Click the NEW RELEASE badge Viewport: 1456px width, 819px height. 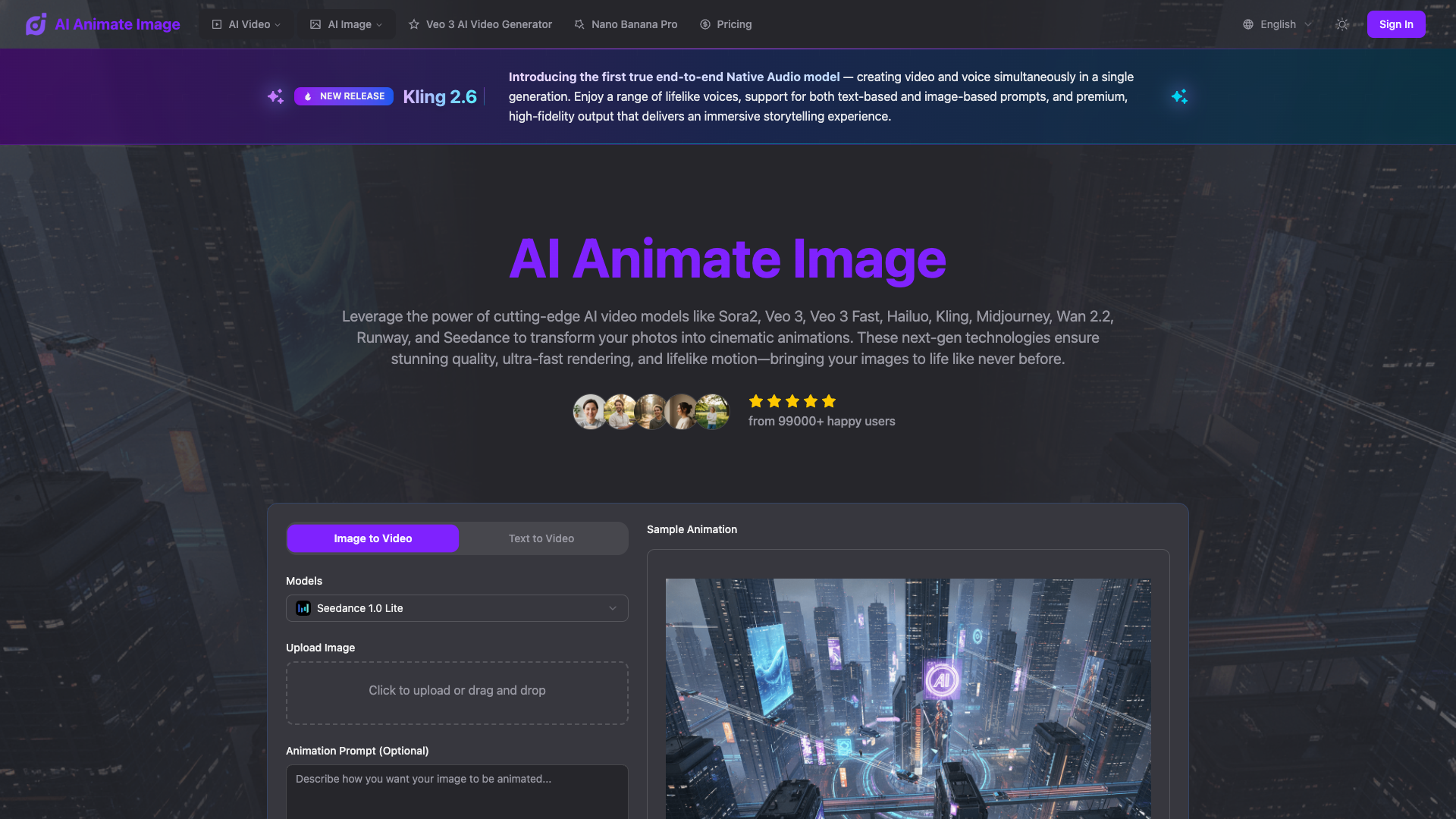tap(344, 96)
